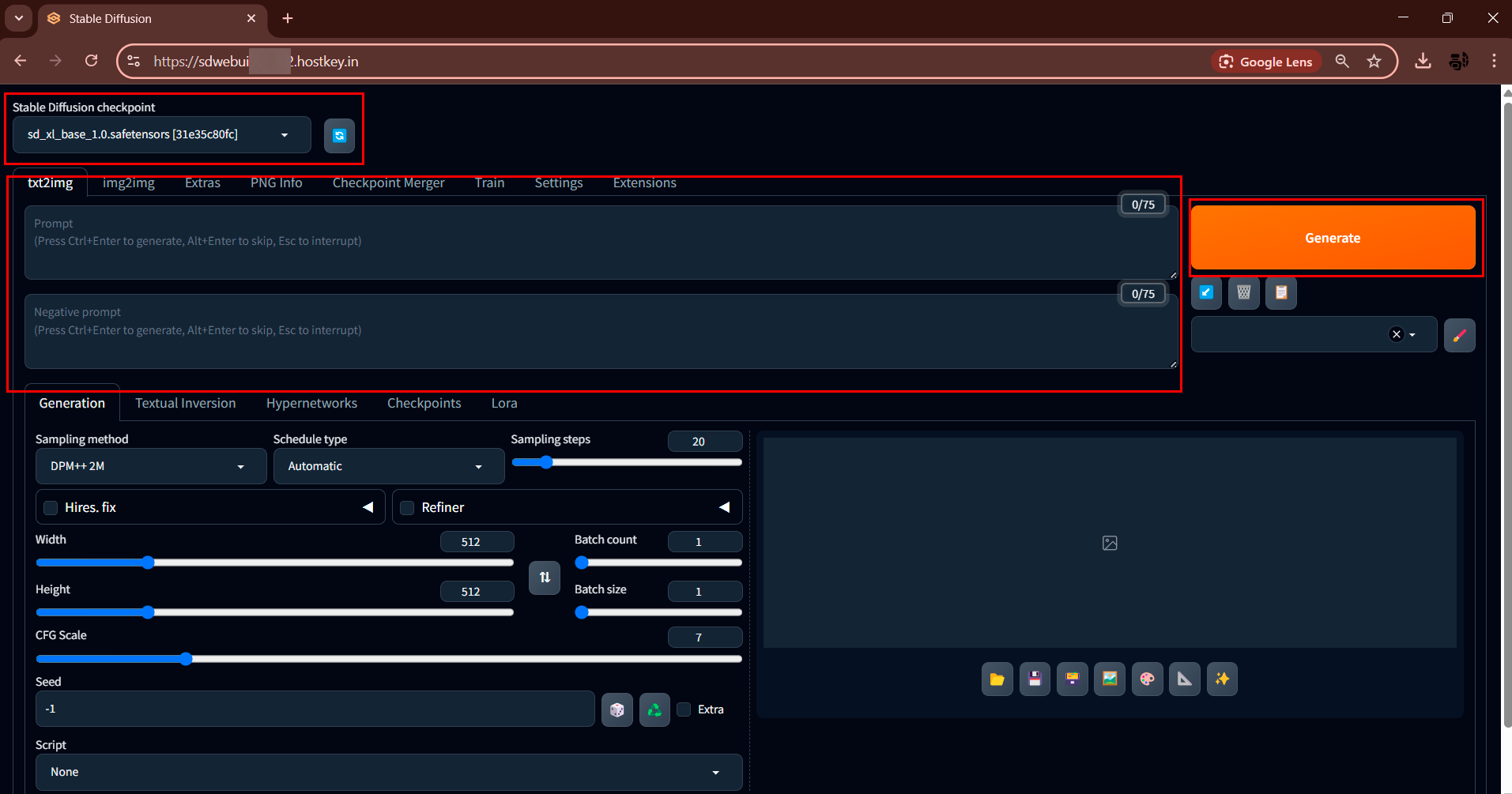Click the paintbrush edit styles icon
This screenshot has height=794, width=1512.
(x=1459, y=335)
